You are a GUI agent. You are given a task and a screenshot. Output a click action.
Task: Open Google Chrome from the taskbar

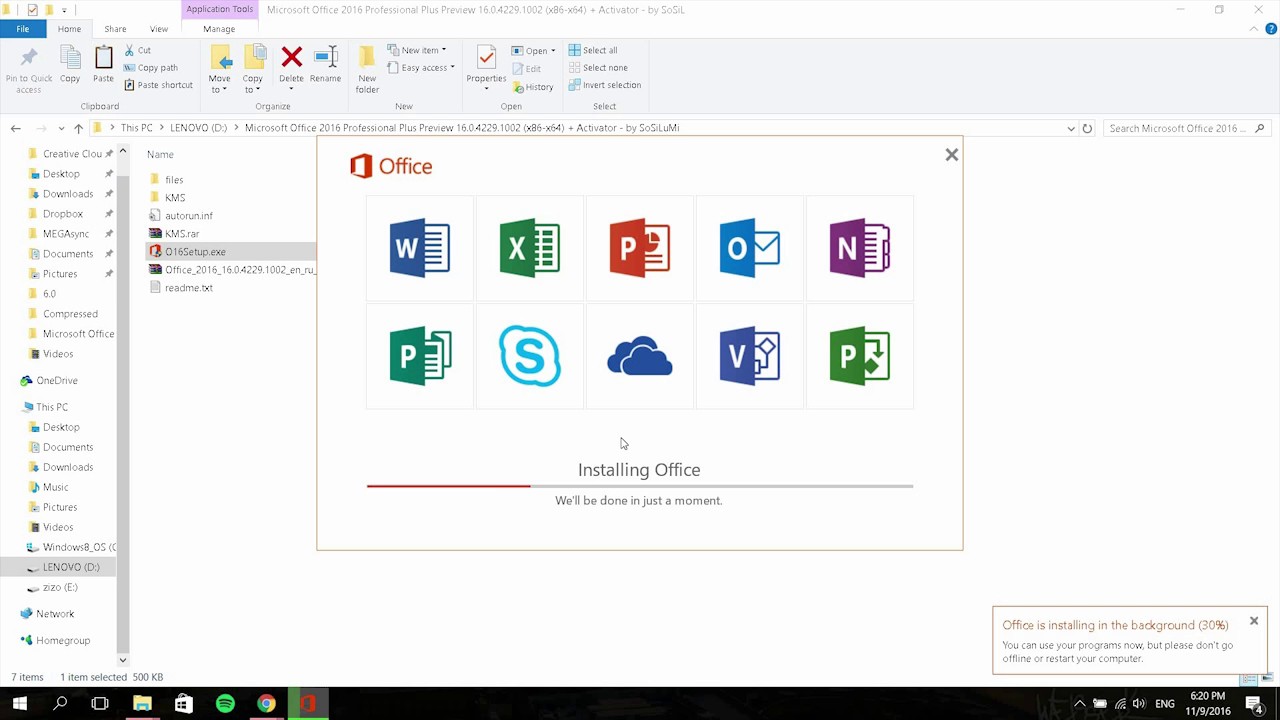(x=266, y=704)
